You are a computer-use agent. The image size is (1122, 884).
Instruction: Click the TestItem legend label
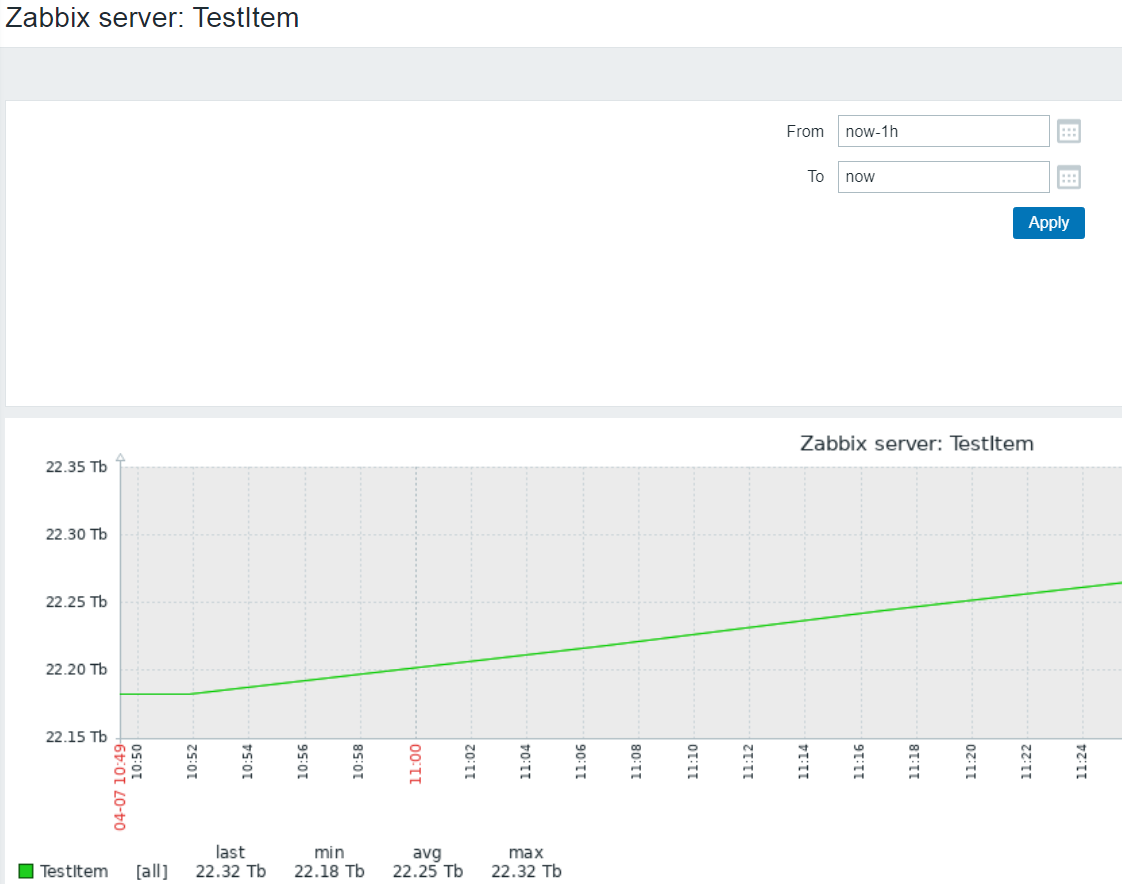coord(74,871)
